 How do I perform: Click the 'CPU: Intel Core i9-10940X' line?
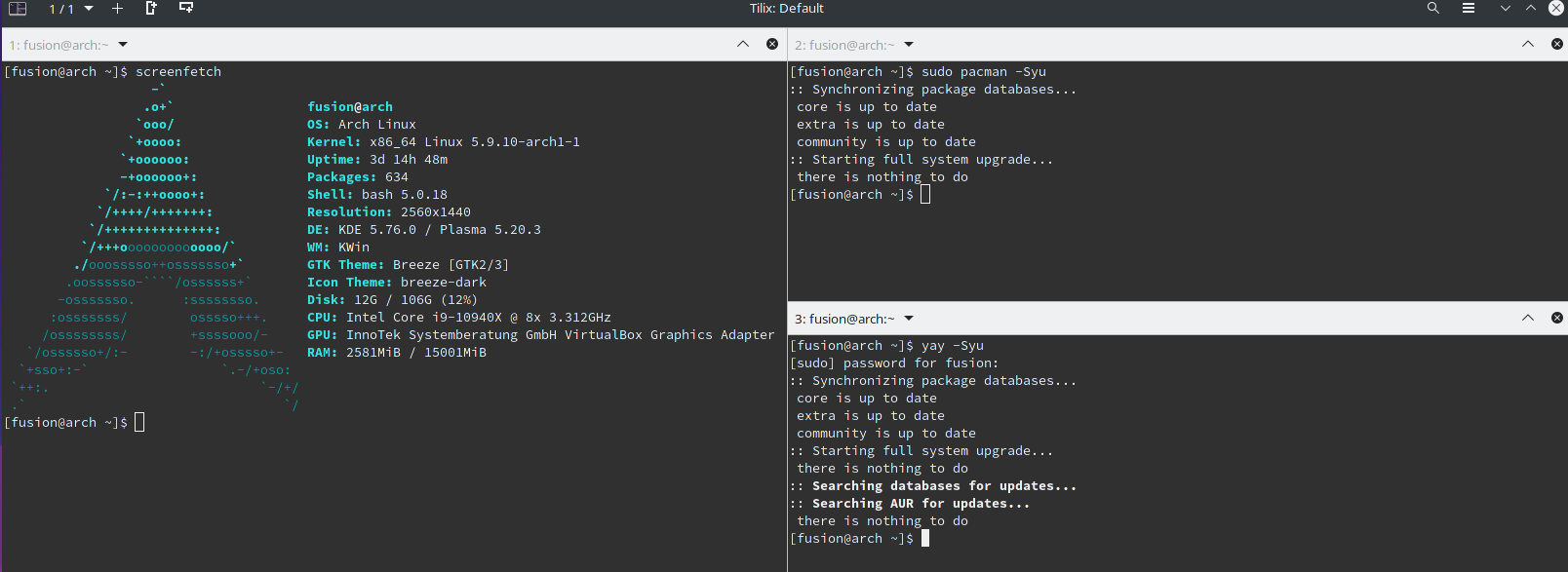(459, 318)
